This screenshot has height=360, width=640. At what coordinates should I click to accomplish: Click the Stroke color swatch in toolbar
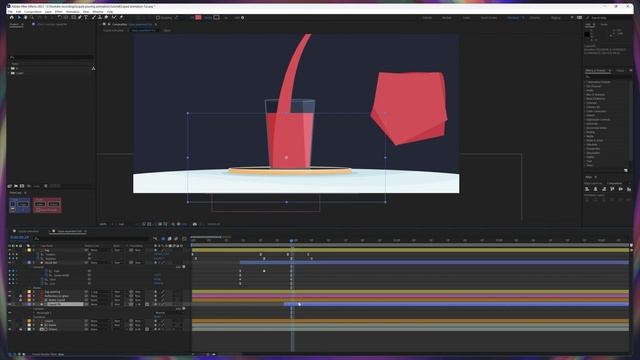click(x=216, y=18)
